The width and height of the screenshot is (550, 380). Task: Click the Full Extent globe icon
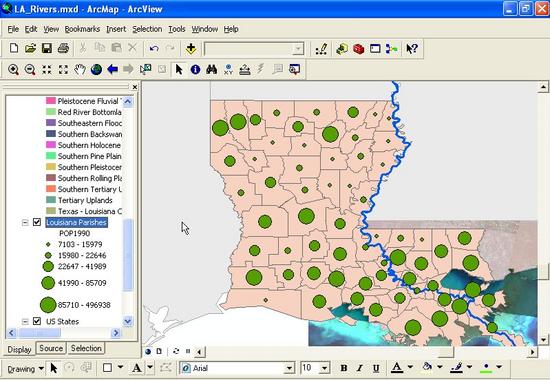[x=96, y=69]
